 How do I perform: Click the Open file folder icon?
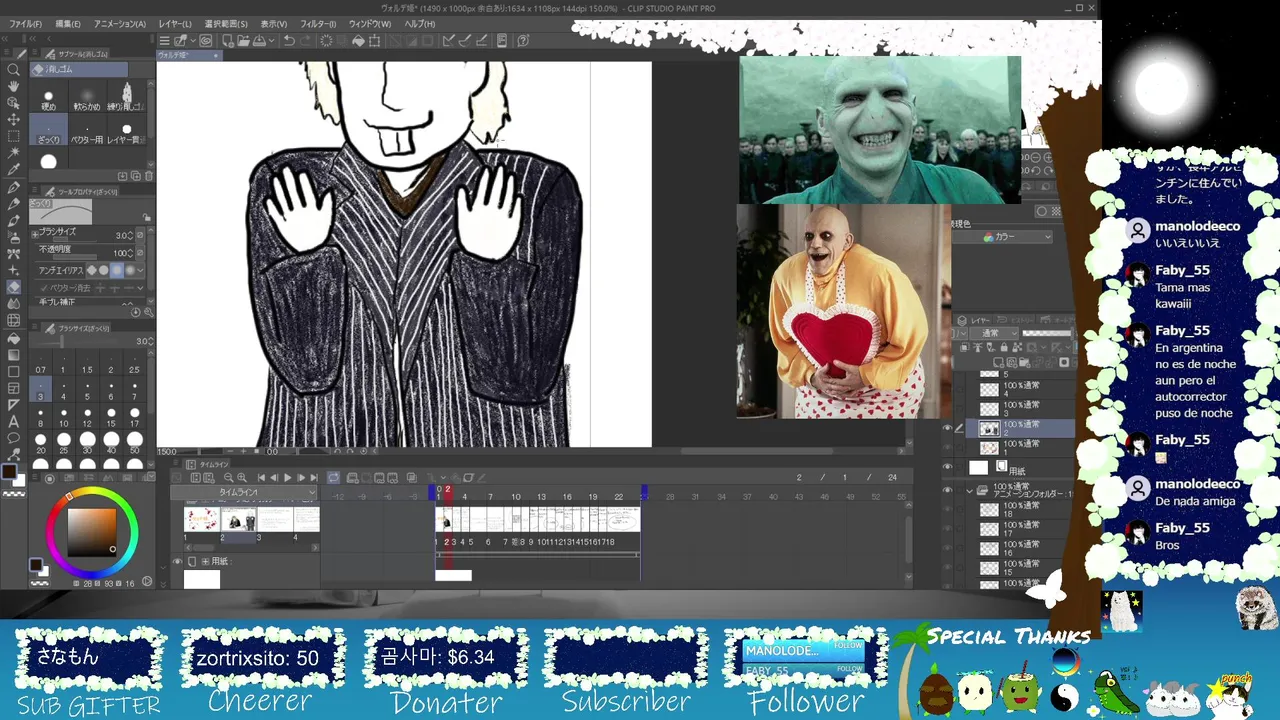coord(243,41)
